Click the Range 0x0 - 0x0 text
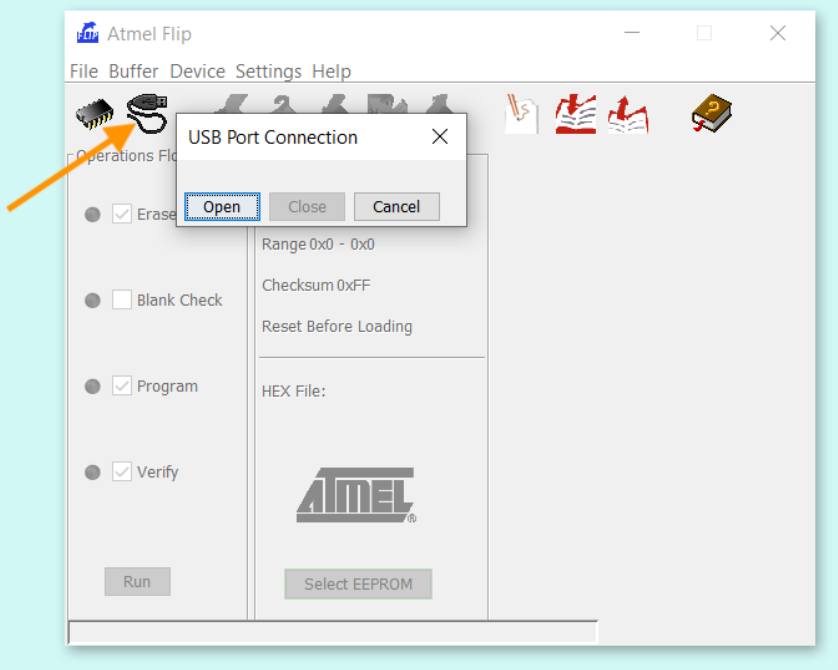 click(x=318, y=244)
